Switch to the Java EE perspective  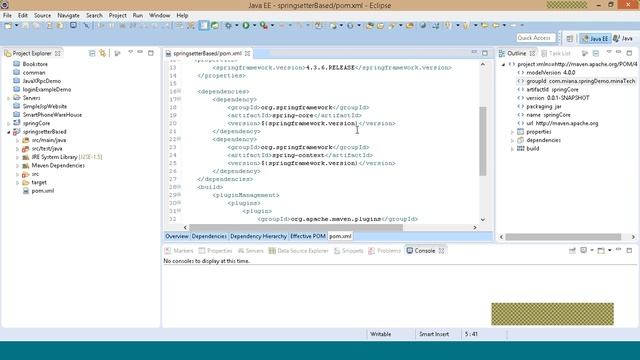(x=596, y=38)
